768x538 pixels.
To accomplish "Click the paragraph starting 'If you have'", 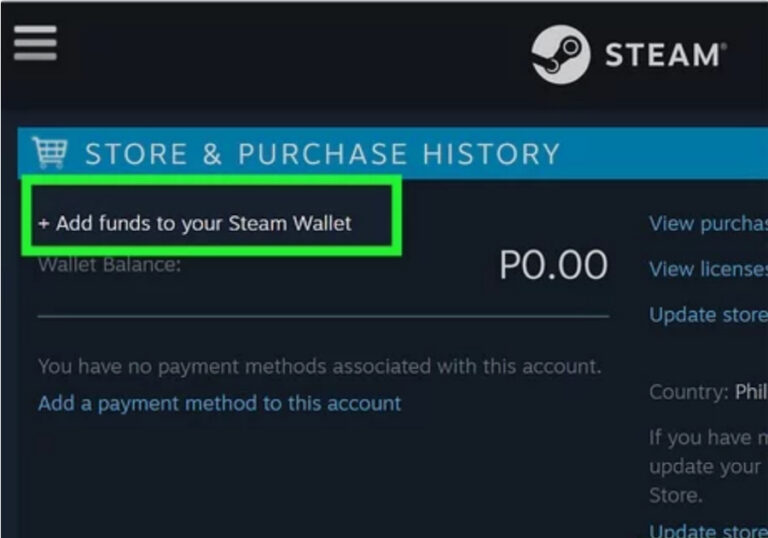I will (x=707, y=465).
